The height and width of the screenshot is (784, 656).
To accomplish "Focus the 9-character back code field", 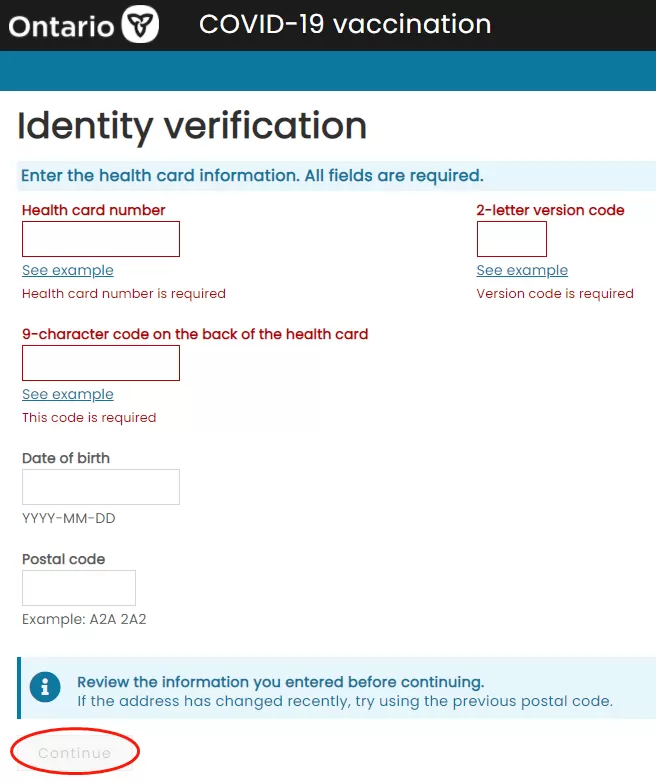I will tap(100, 363).
